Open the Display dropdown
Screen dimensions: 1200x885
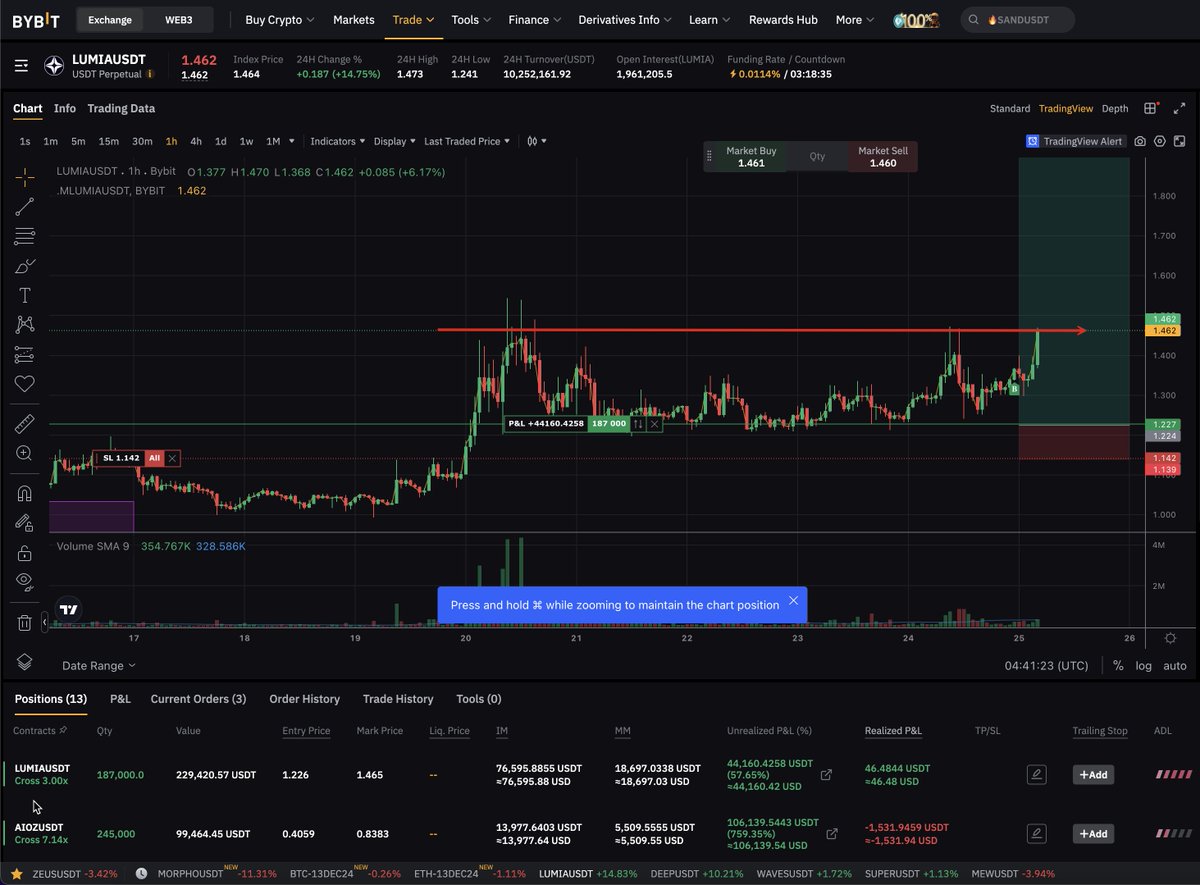pos(395,141)
